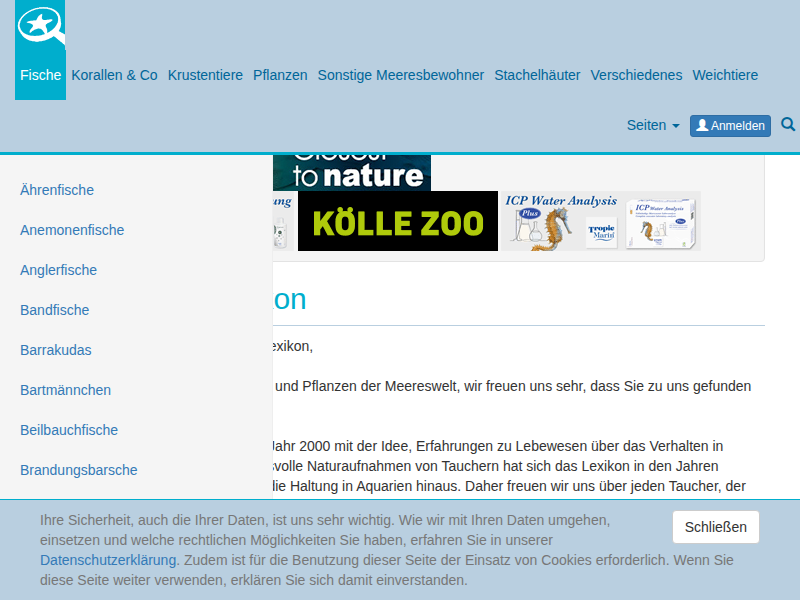Select the Weichtiere menu item

click(x=725, y=75)
